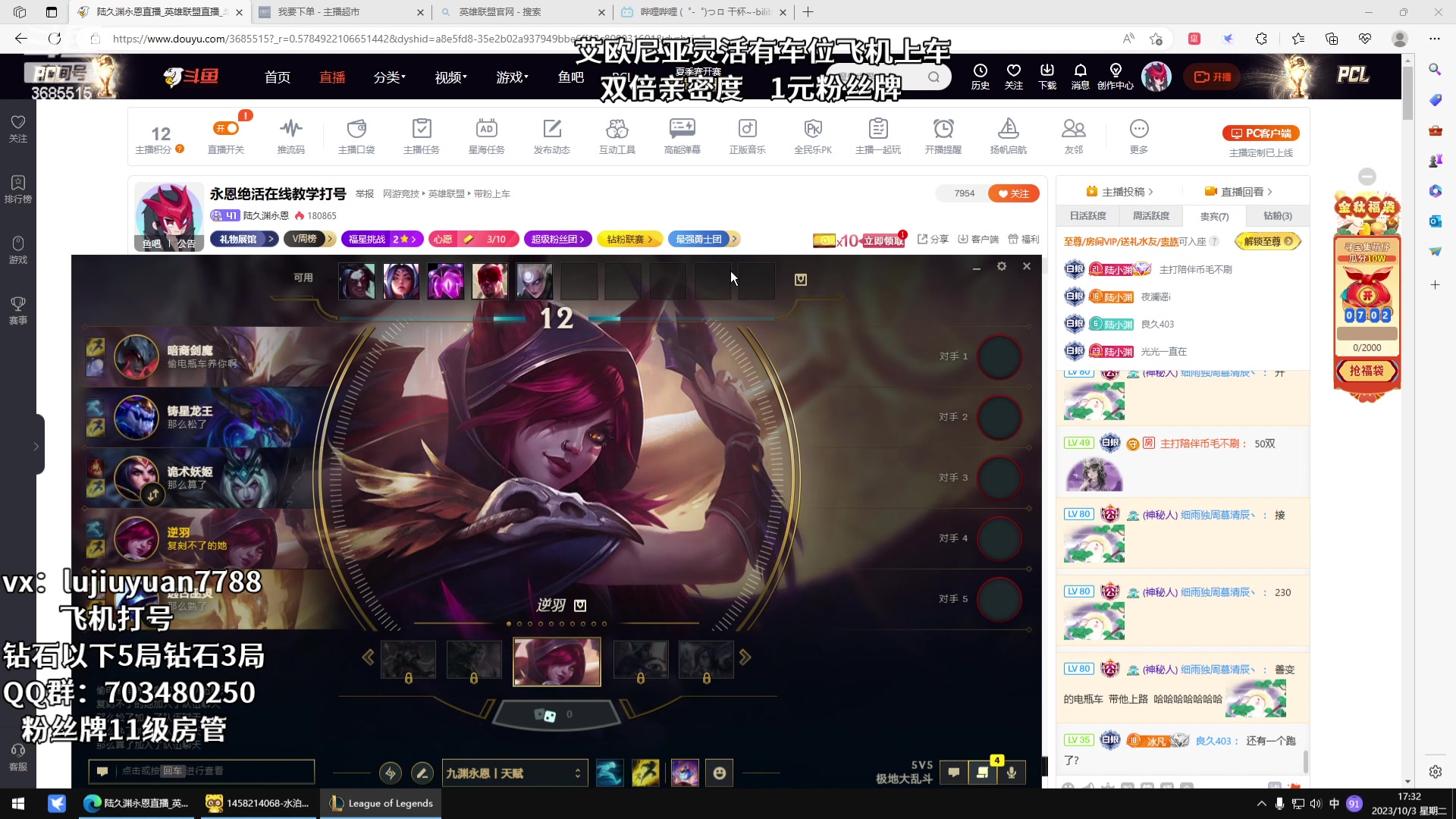Open the 高能弹幕 danmaku icon

point(682,136)
